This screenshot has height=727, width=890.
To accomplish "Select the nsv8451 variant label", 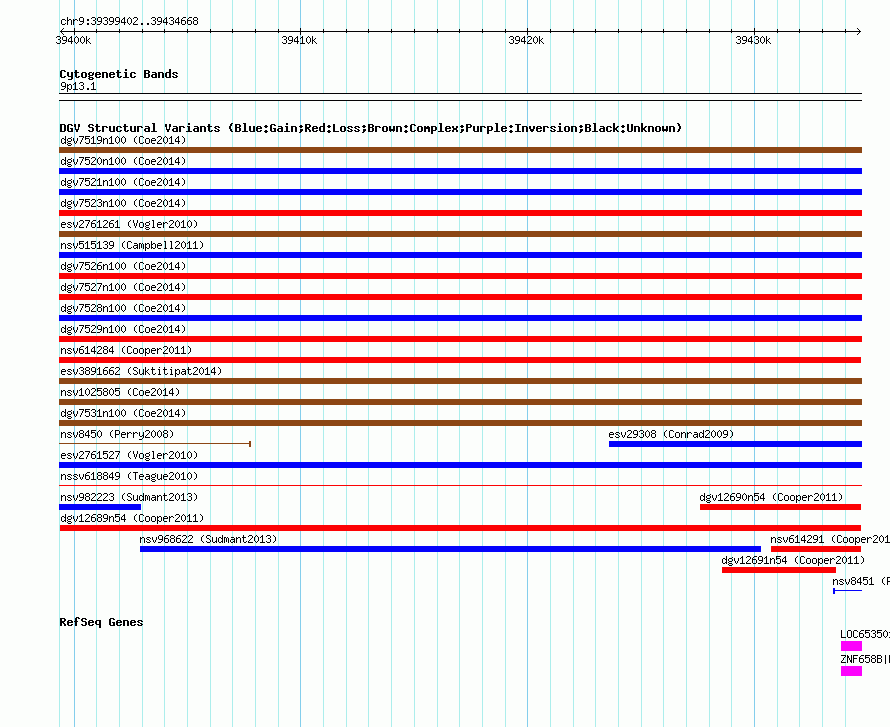I will click(x=861, y=581).
